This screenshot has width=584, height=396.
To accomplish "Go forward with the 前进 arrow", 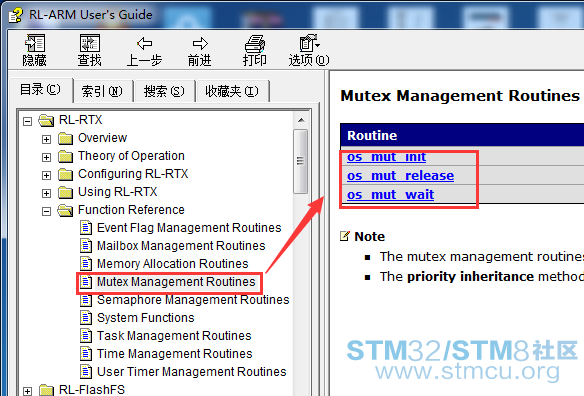I will [200, 44].
